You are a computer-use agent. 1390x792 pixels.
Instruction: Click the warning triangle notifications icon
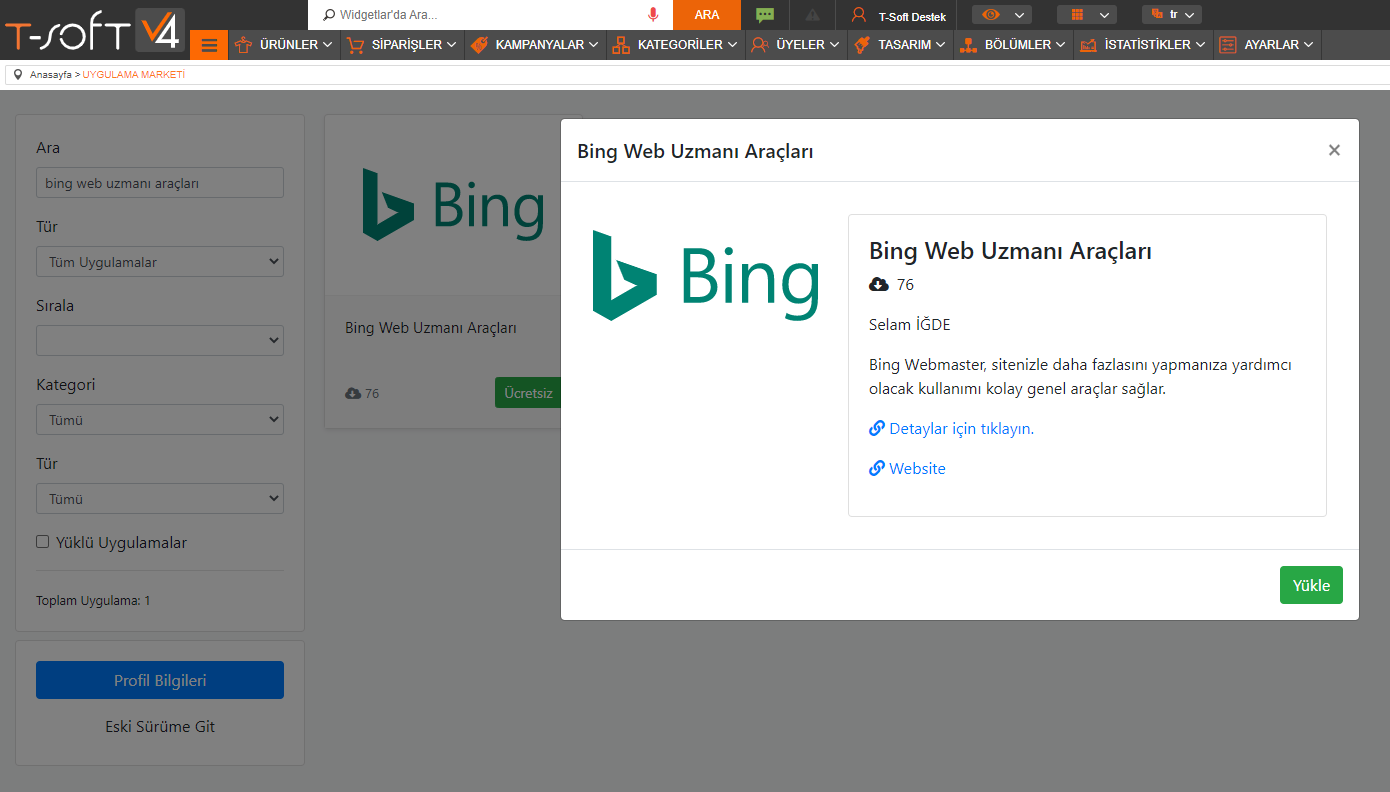click(x=812, y=15)
